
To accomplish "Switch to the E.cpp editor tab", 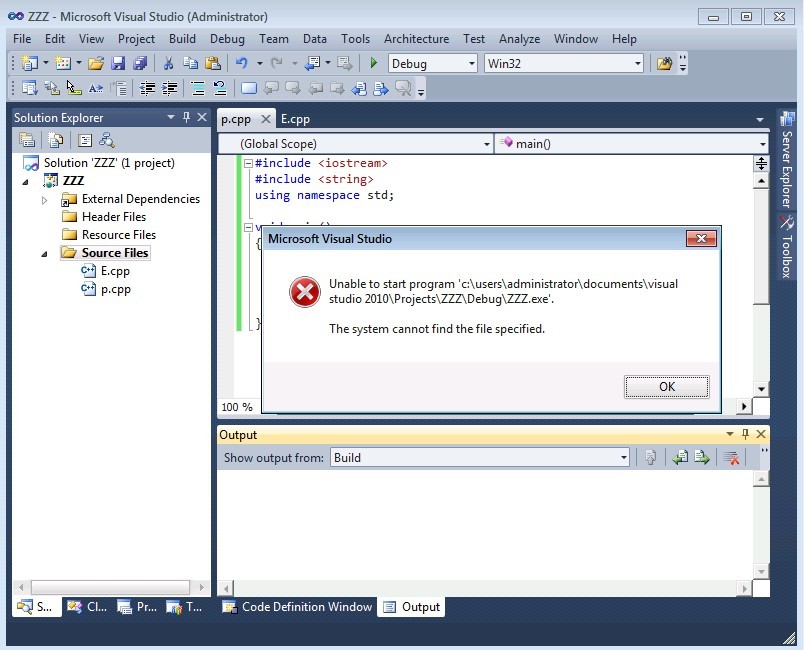I will coord(295,118).
